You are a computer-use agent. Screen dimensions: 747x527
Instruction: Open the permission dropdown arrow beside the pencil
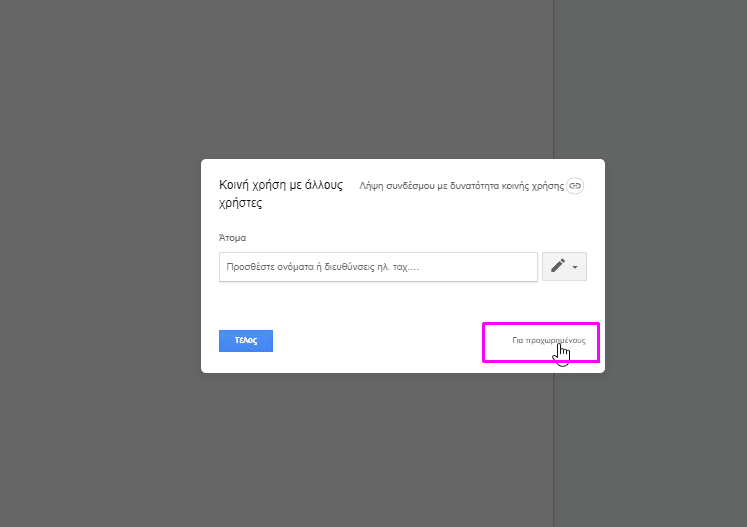(576, 268)
